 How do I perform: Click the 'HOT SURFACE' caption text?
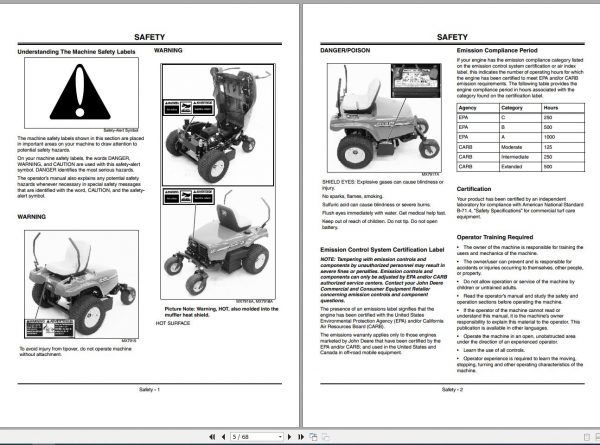point(173,323)
